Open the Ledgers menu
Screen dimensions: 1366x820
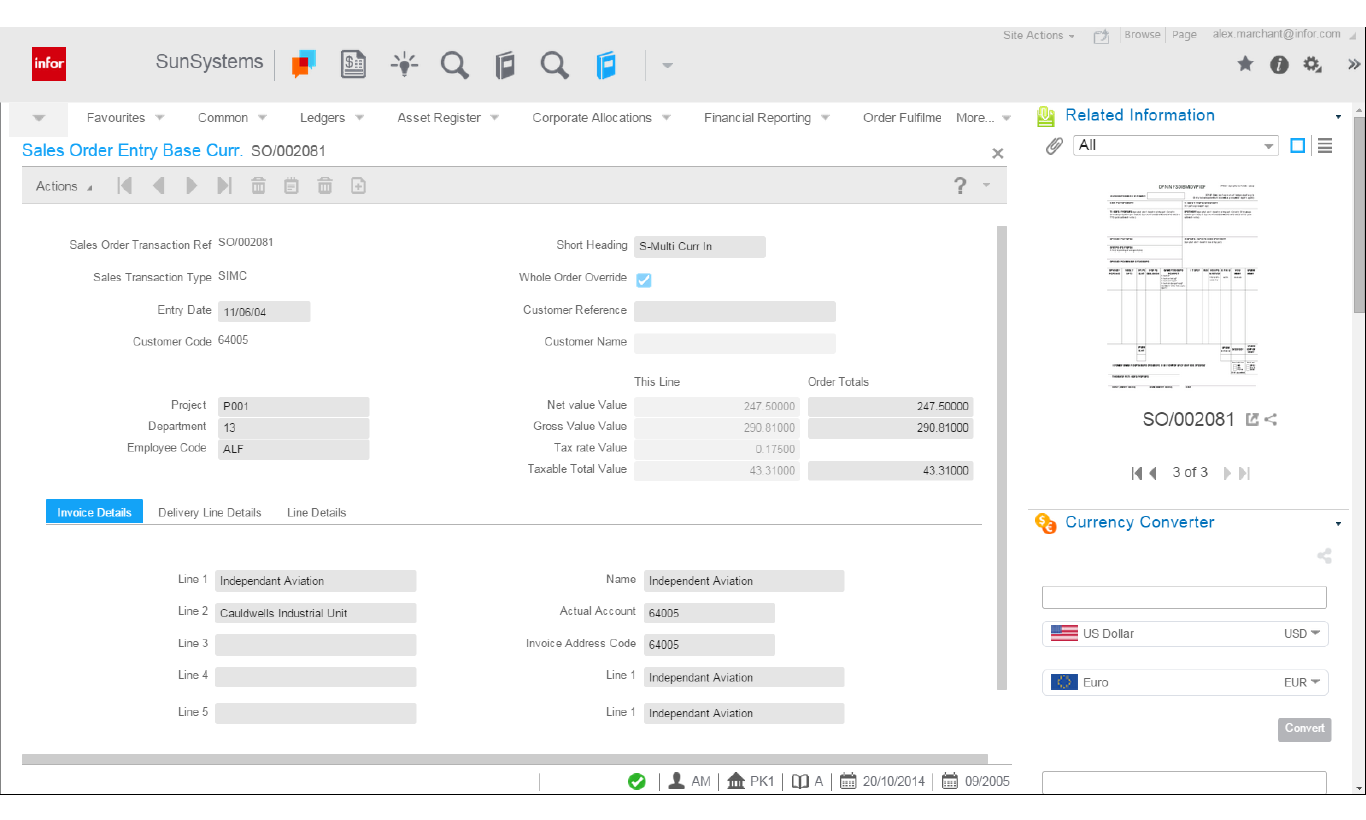pos(332,118)
